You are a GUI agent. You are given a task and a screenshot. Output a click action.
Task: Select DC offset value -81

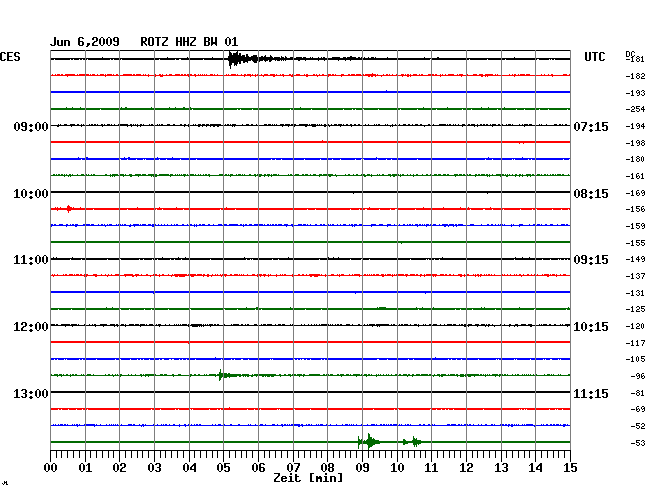[x=638, y=393]
